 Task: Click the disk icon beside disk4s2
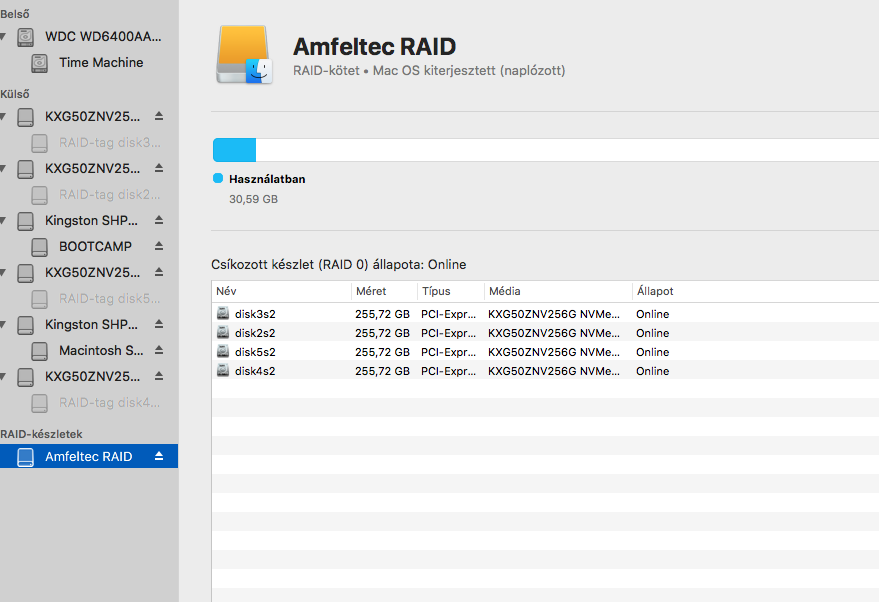point(223,371)
